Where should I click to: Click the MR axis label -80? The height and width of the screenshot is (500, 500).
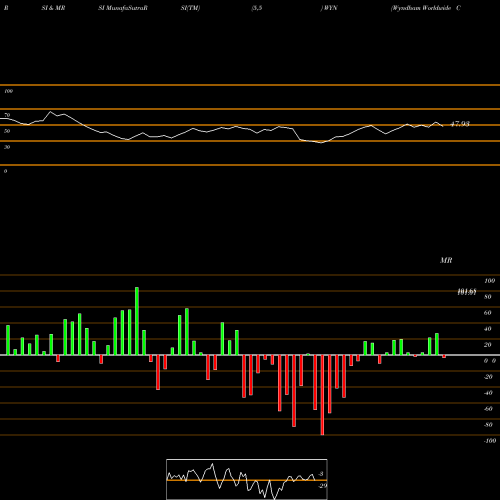point(488,425)
